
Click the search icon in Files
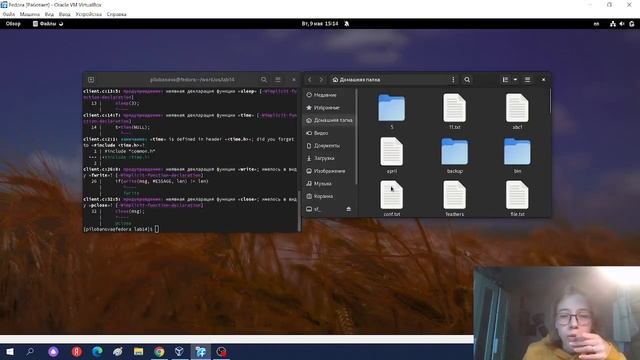point(467,80)
